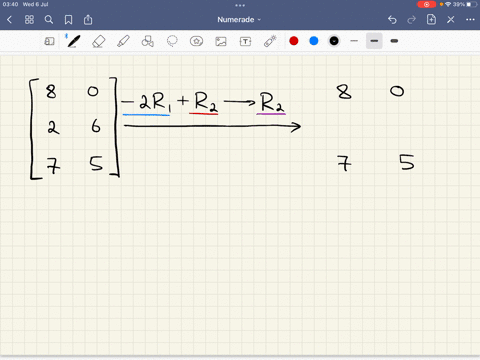
Task: Select the thickest stroke width
Action: pyautogui.click(x=394, y=41)
